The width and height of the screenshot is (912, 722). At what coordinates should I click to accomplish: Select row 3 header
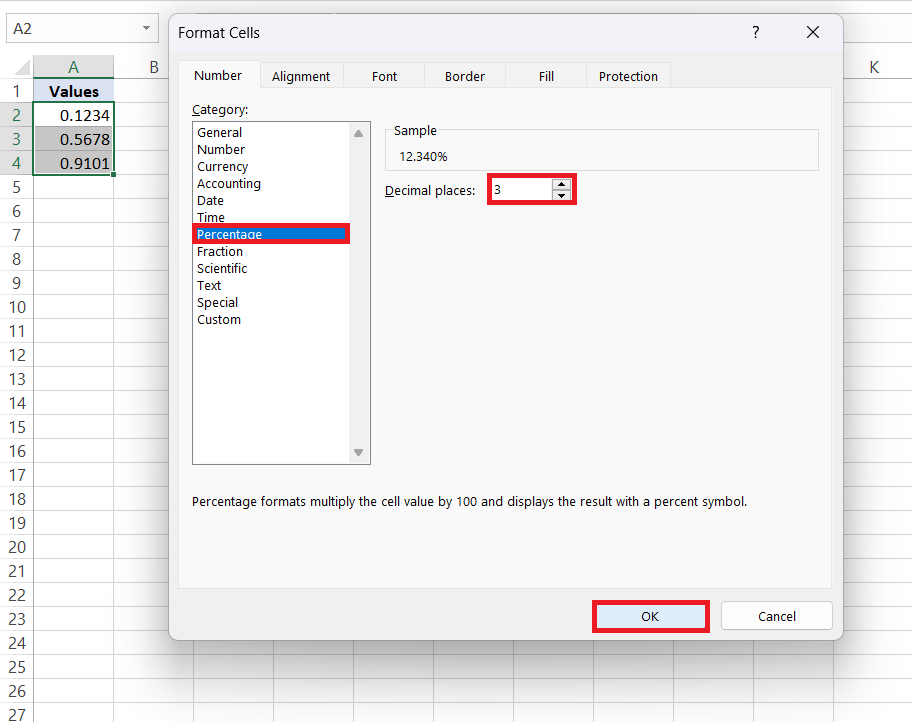[x=16, y=139]
